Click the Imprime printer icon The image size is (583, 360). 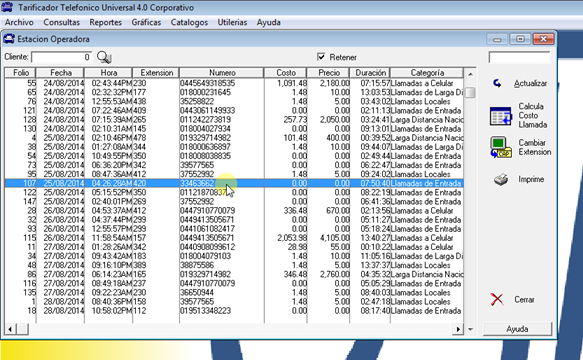click(501, 180)
